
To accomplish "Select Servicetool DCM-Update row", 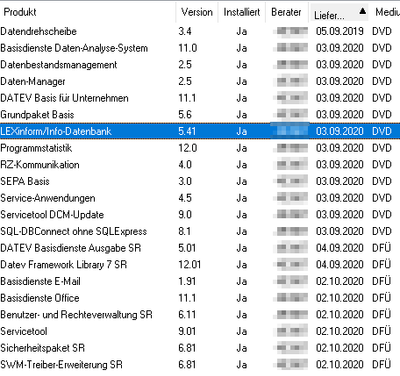I will coord(200,215).
